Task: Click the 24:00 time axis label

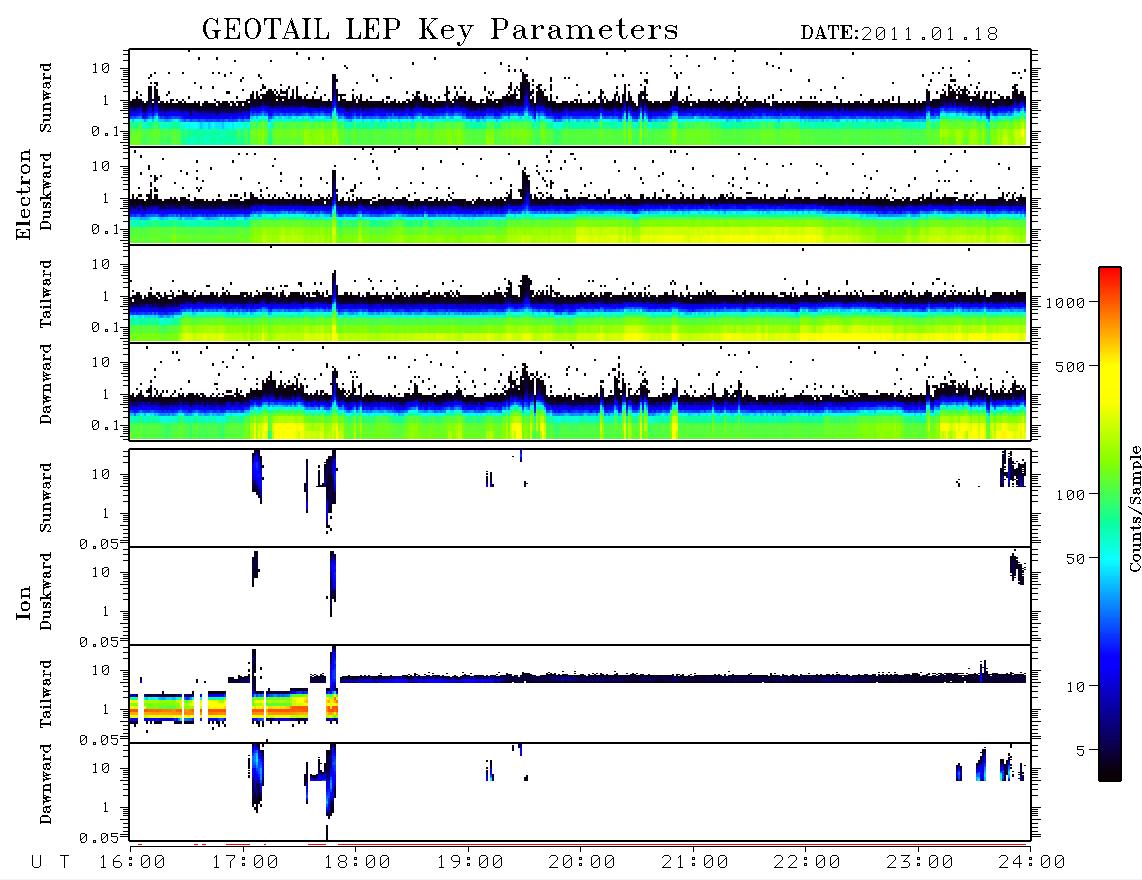Action: click(x=1032, y=863)
